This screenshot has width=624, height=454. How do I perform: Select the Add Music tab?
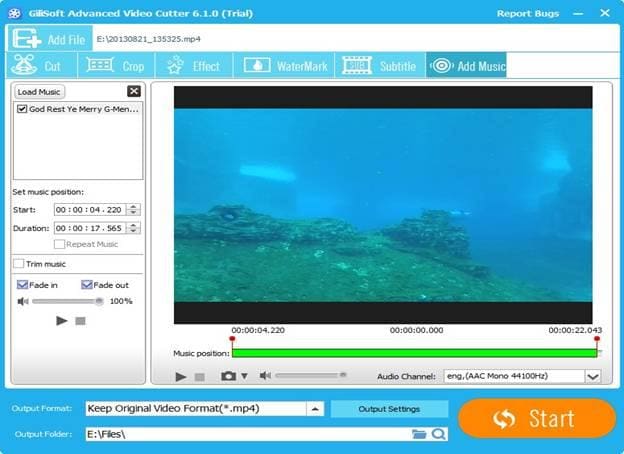(466, 65)
